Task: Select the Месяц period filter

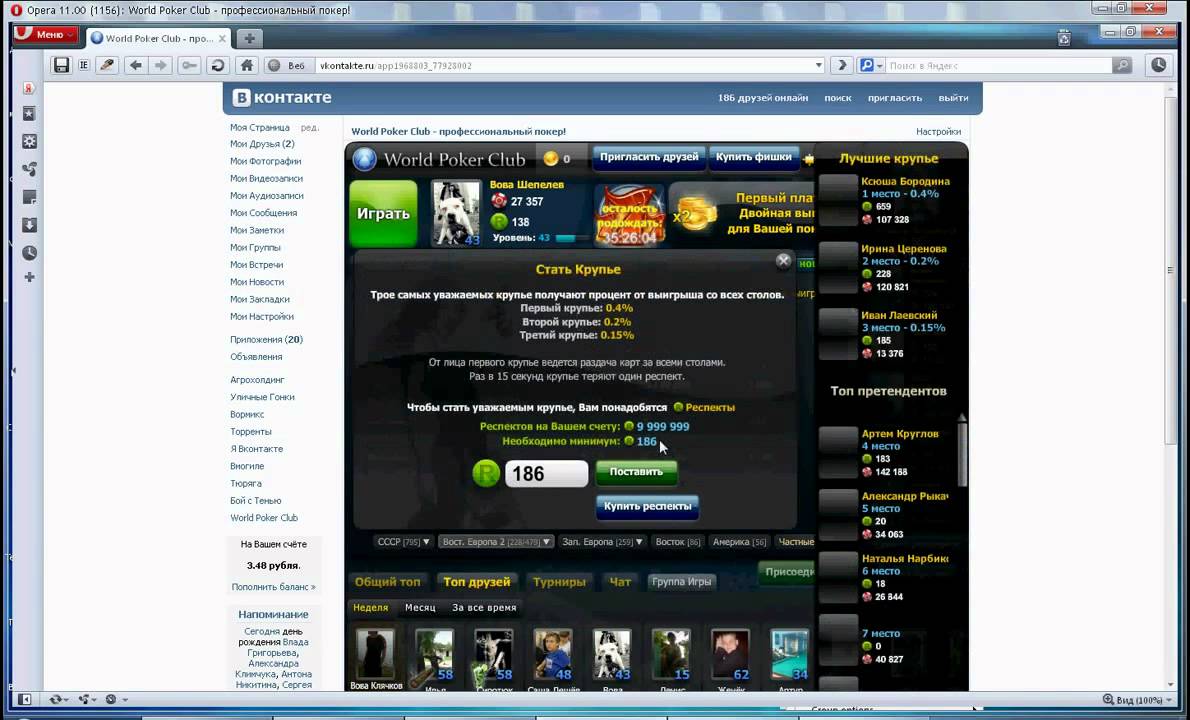Action: 420,608
